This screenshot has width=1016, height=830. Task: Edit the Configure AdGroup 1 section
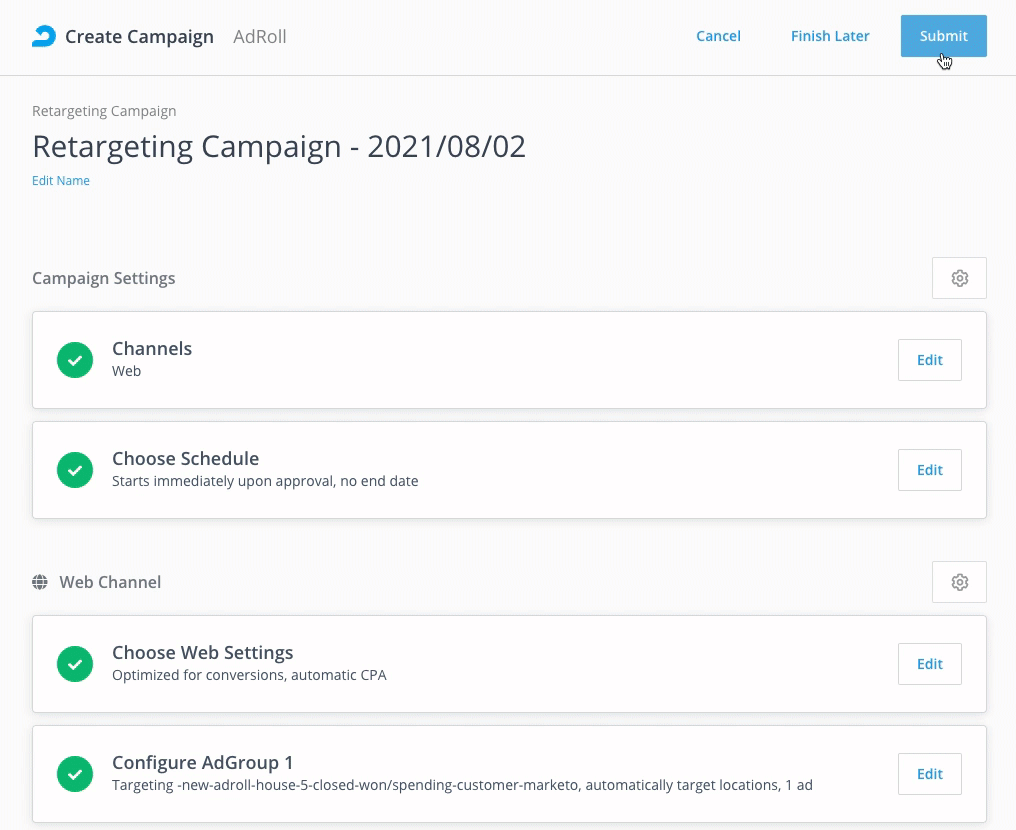click(929, 774)
